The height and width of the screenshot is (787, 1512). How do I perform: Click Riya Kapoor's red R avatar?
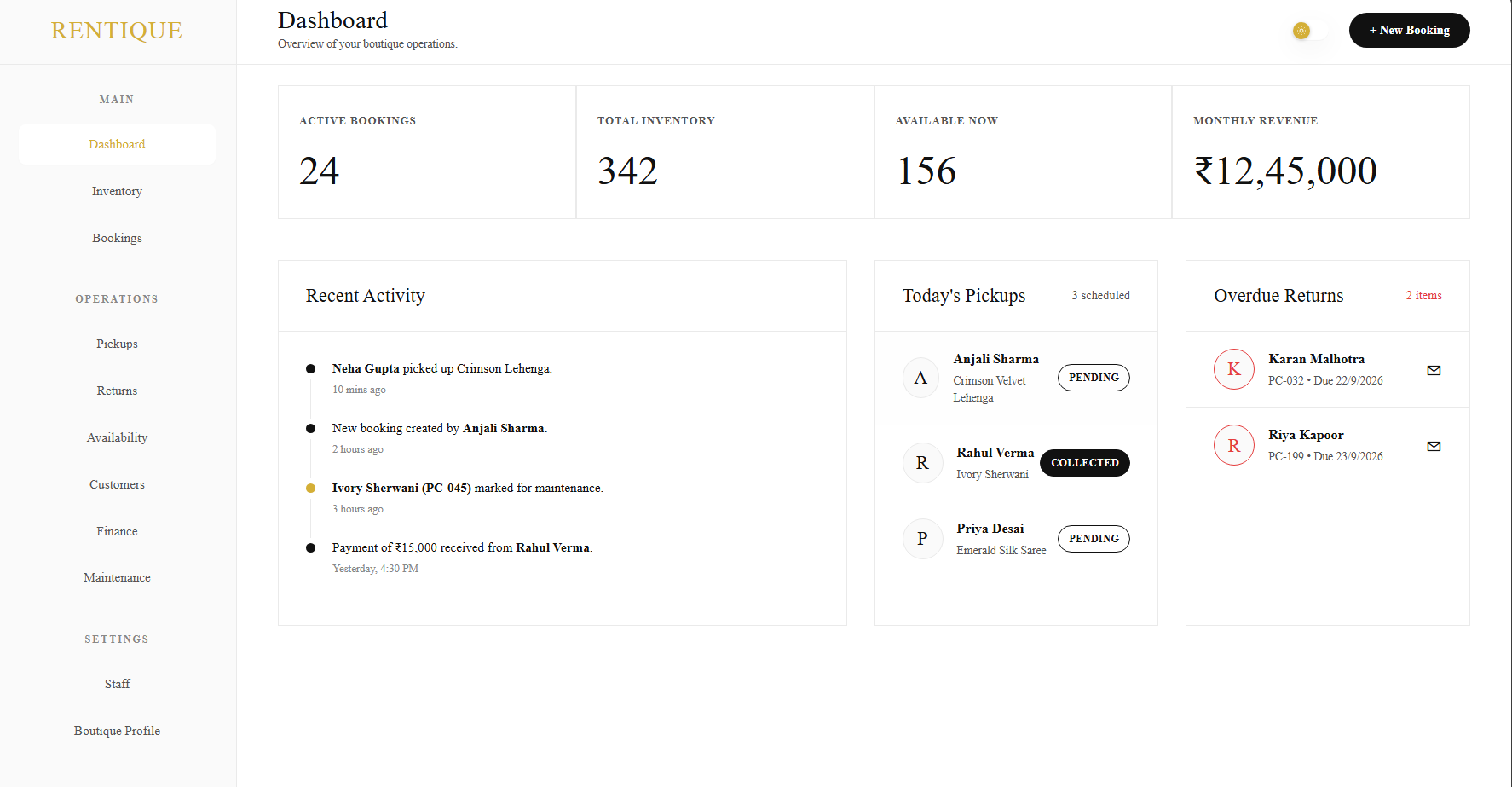click(1234, 445)
